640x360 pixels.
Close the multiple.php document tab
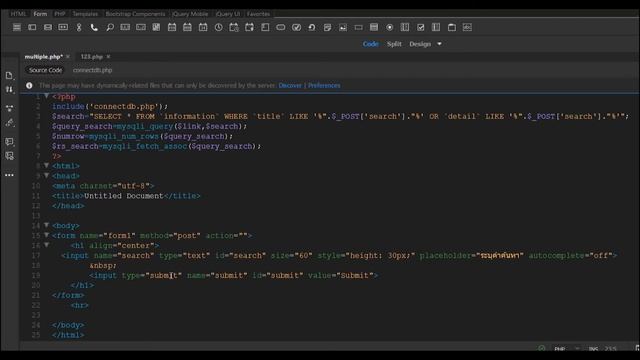click(x=68, y=57)
